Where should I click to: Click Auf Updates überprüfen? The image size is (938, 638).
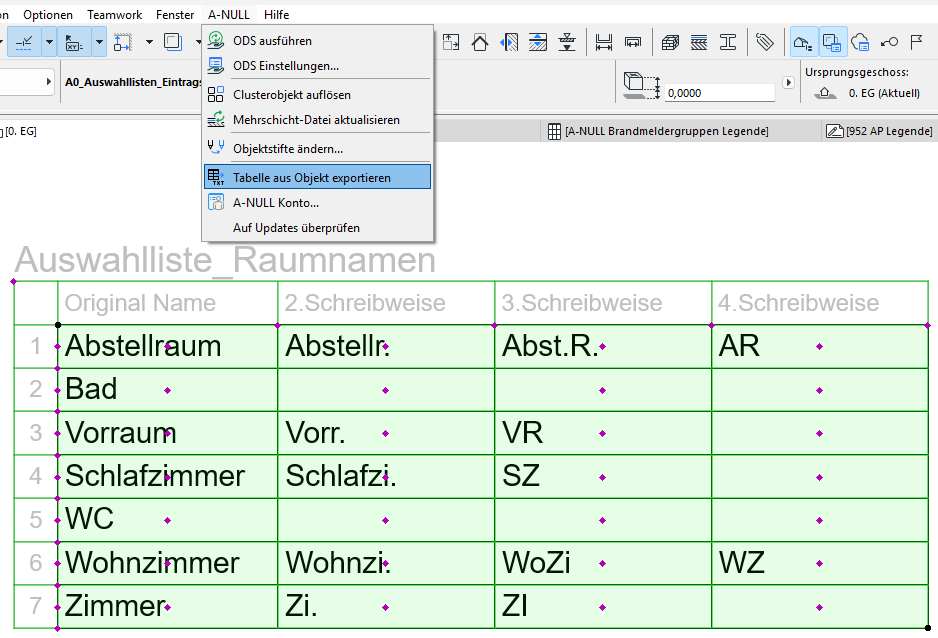click(296, 228)
